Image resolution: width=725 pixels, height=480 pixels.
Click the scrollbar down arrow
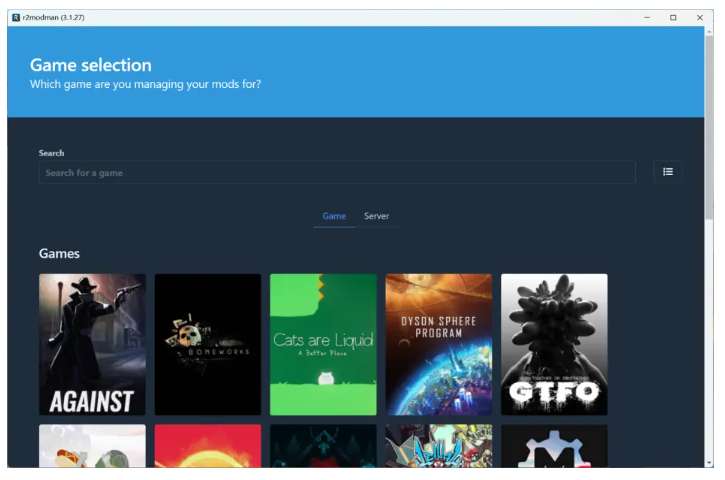[x=710, y=462]
